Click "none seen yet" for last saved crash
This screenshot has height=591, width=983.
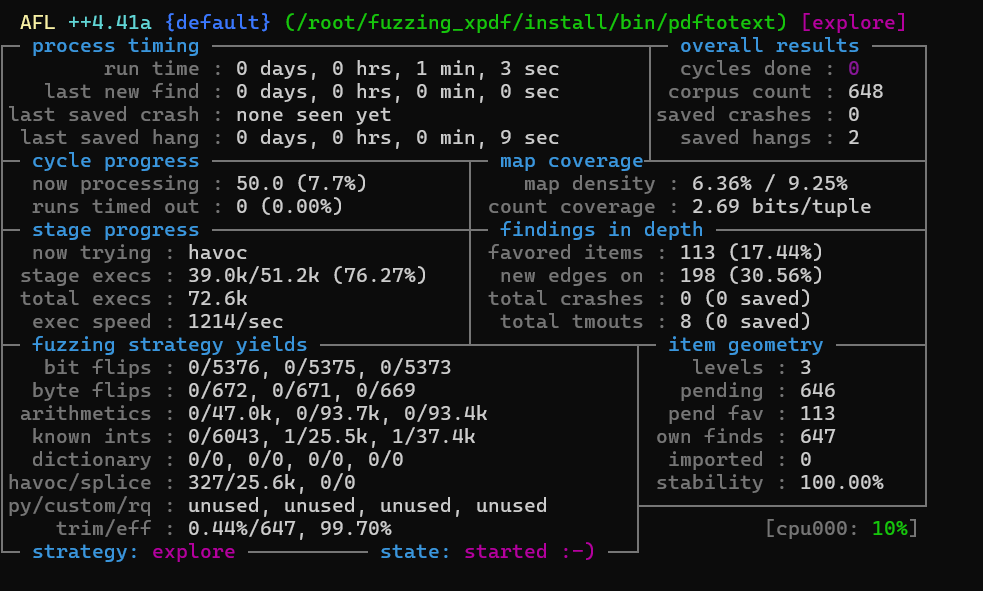click(x=313, y=115)
